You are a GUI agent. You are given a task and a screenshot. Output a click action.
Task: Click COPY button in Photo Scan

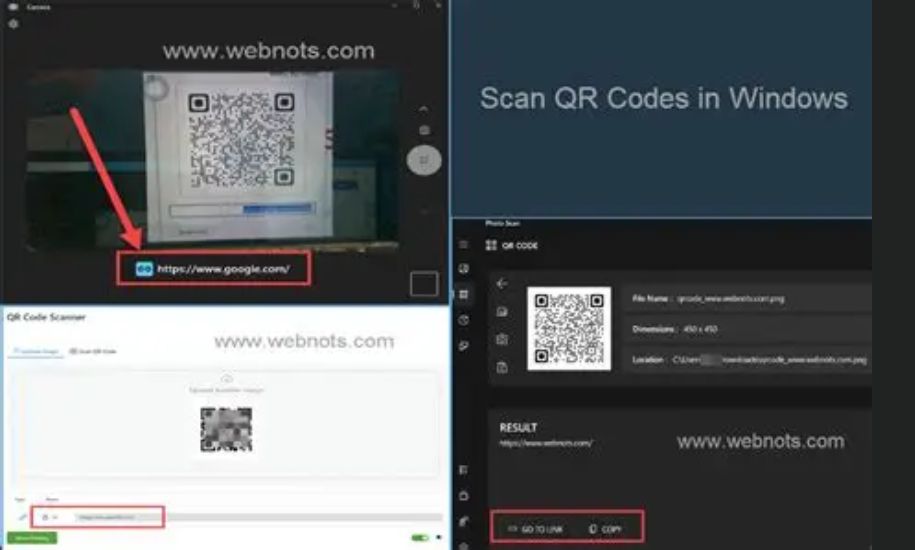point(605,529)
